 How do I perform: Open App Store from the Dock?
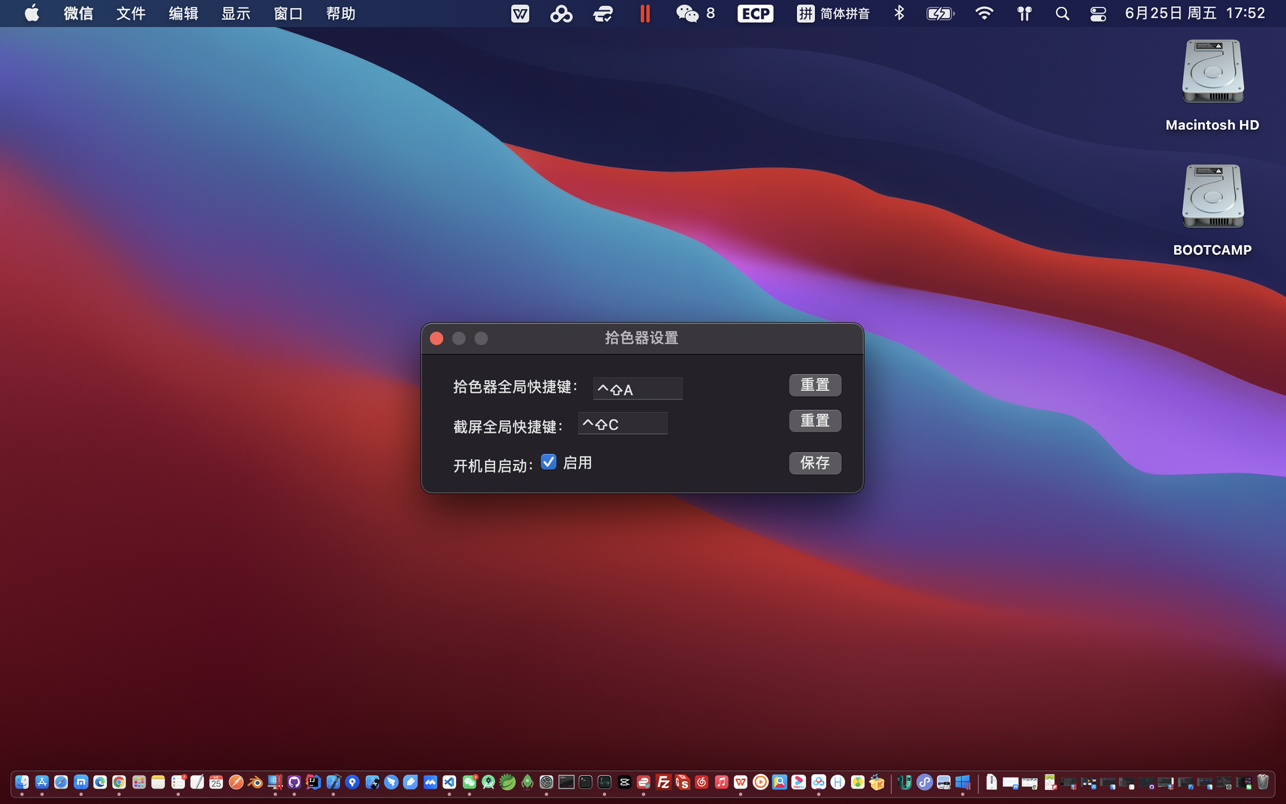click(x=41, y=782)
